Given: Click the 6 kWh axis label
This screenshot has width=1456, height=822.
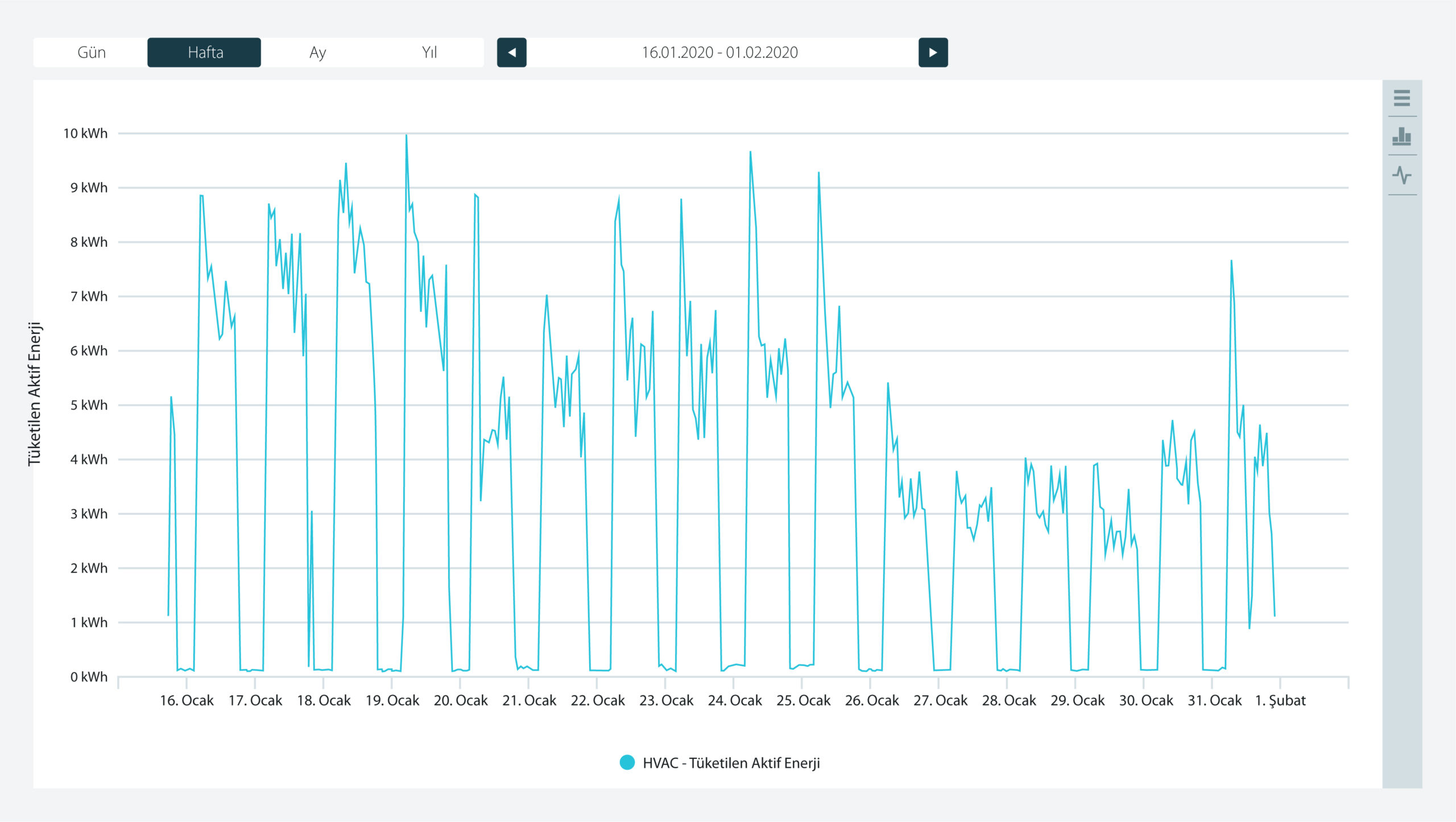Looking at the screenshot, I should [89, 351].
